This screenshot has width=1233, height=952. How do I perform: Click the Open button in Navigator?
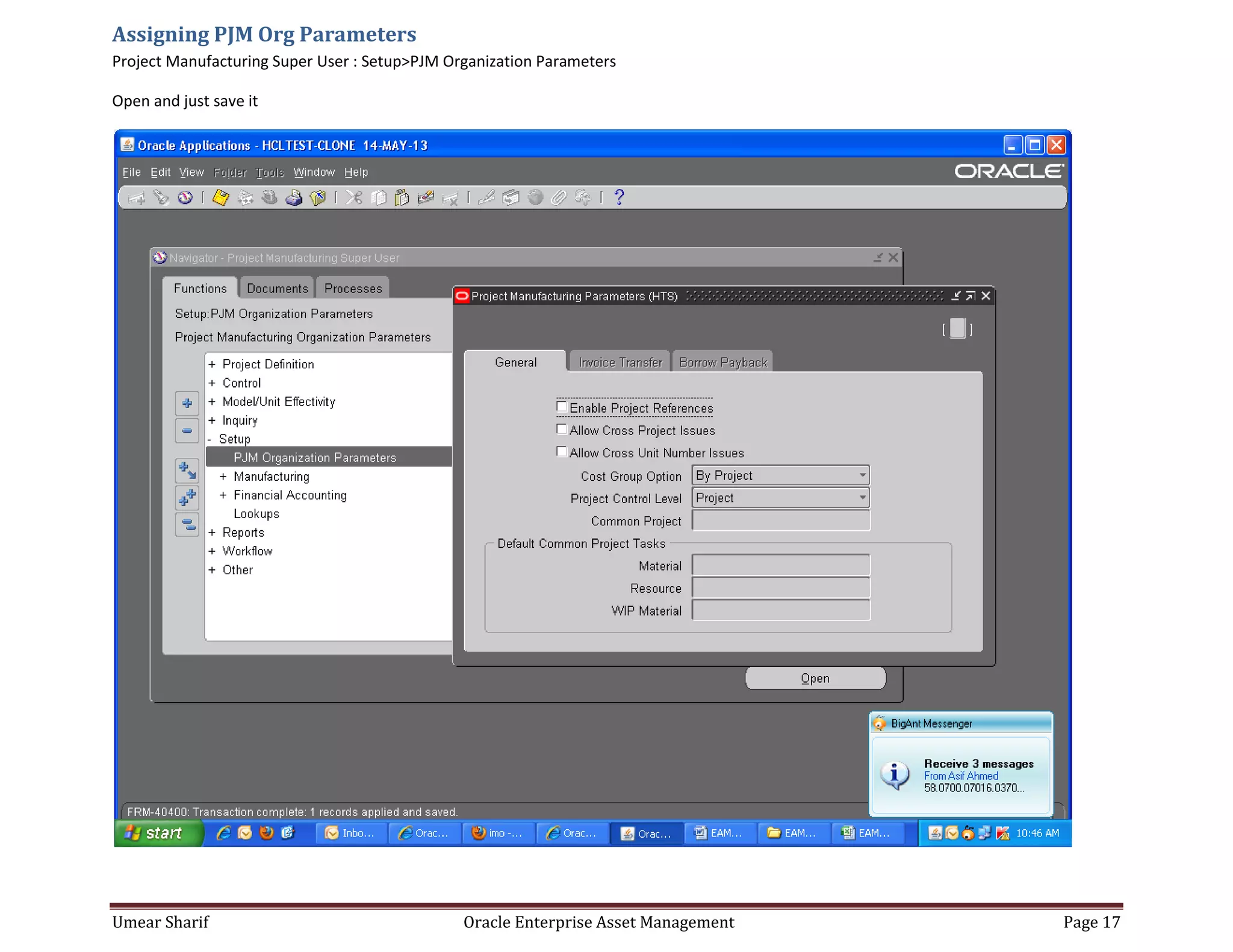[x=815, y=678]
